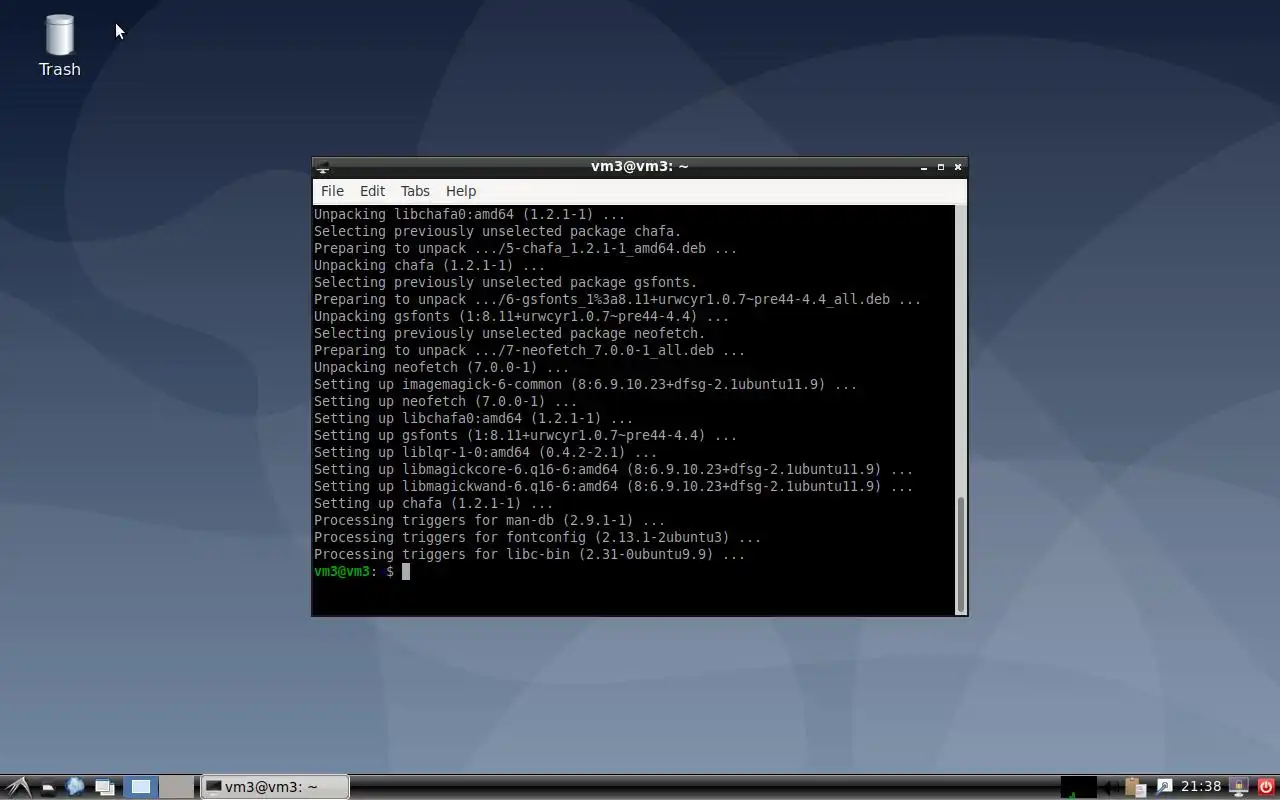
Task: Click the terminal title bar 'vm3@vm3: ~'
Action: [639, 167]
